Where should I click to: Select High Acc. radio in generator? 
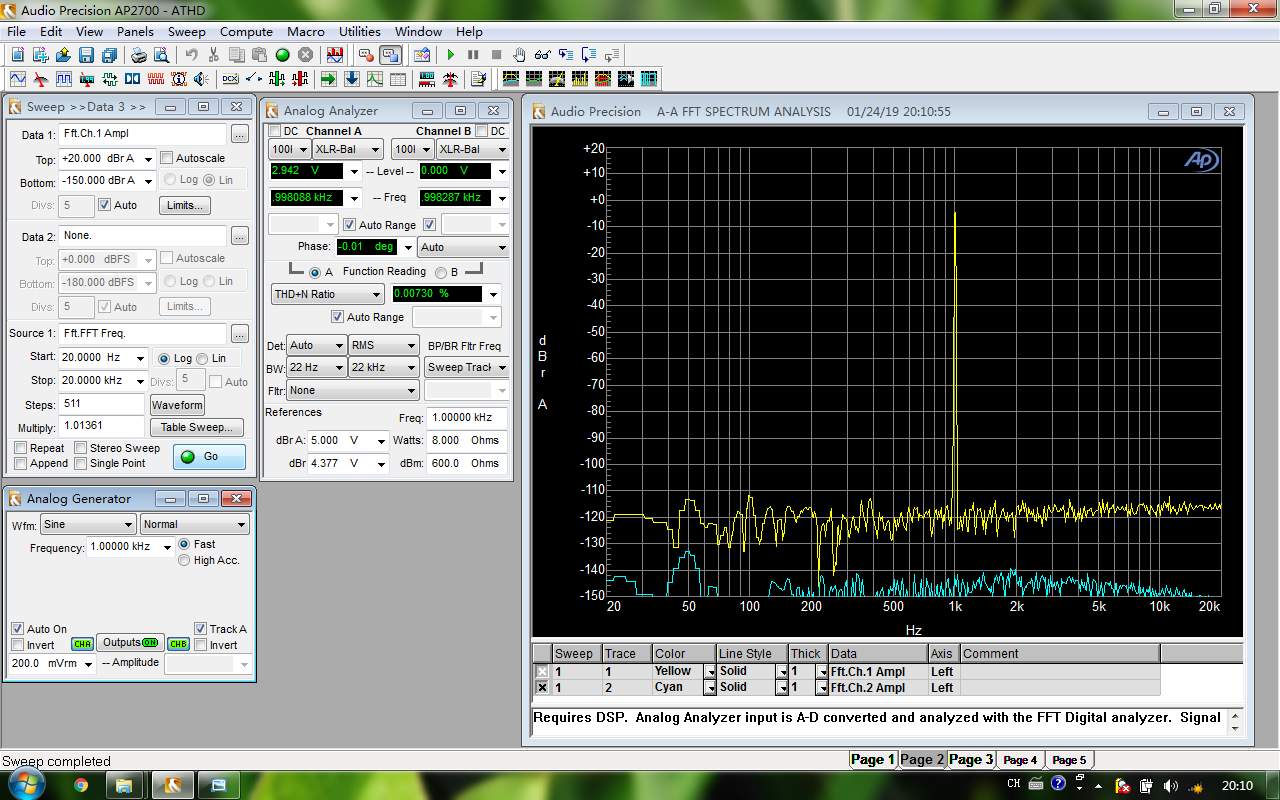[x=183, y=560]
